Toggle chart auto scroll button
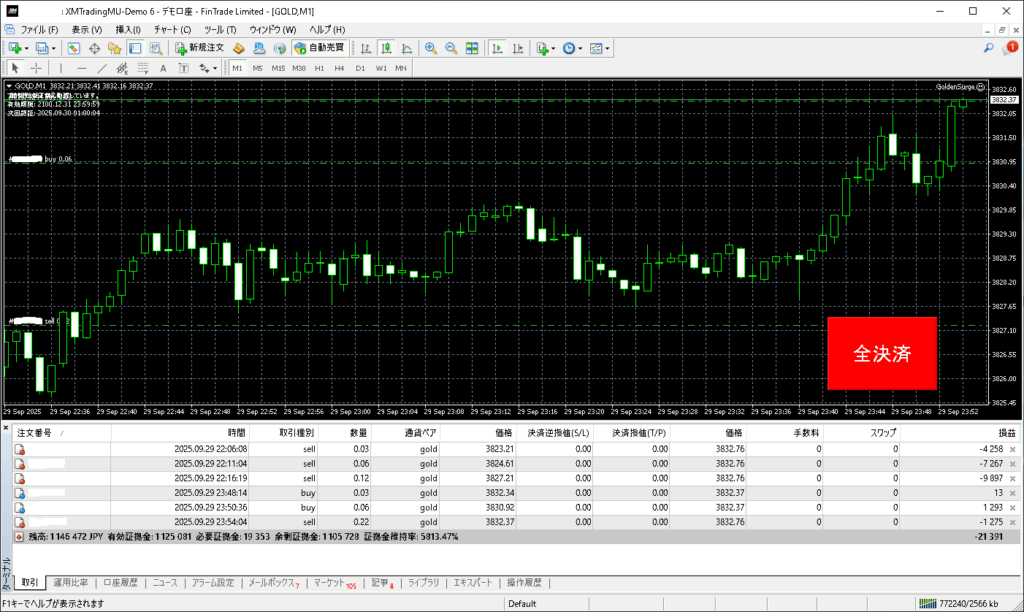The width and height of the screenshot is (1024, 612). pyautogui.click(x=495, y=47)
